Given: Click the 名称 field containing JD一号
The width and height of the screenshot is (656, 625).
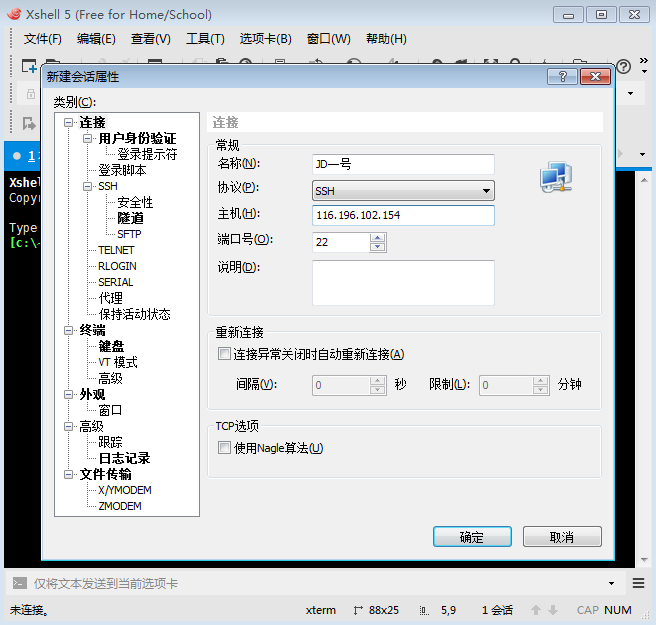Looking at the screenshot, I should tap(403, 164).
